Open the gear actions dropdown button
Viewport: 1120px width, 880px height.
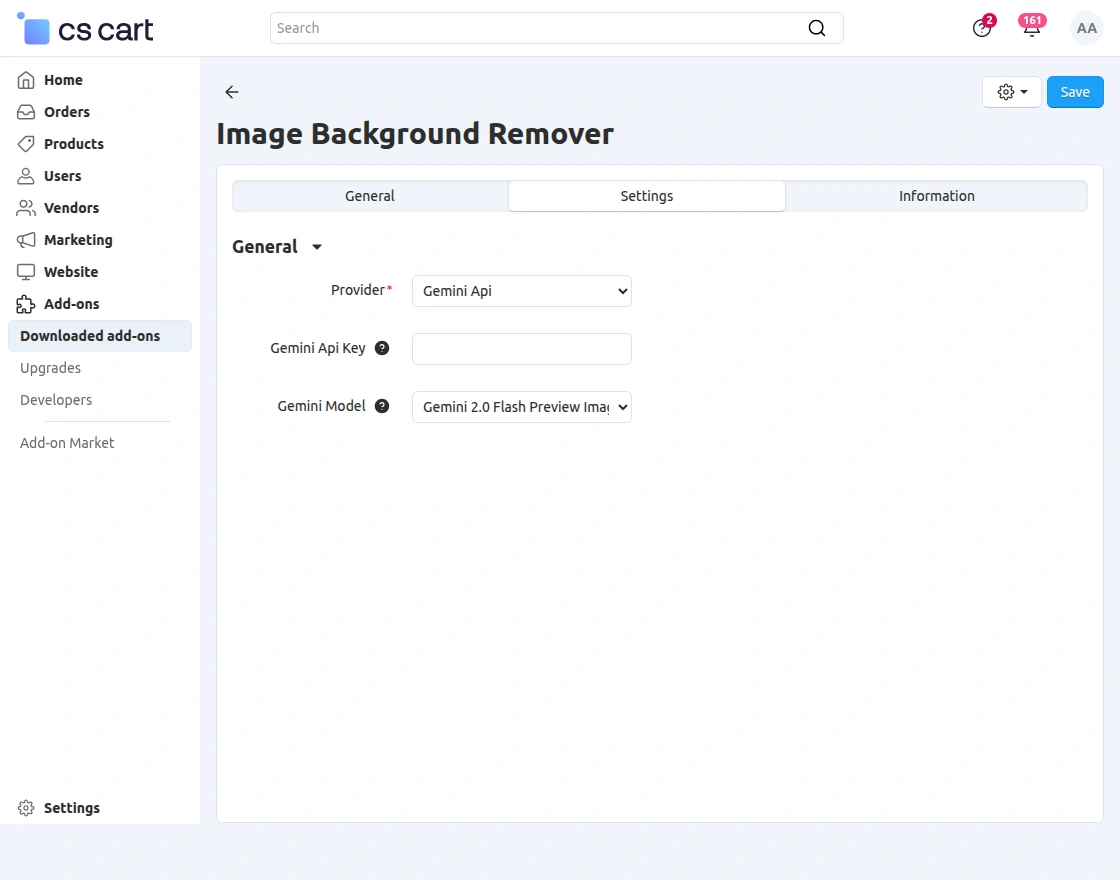(x=1011, y=92)
